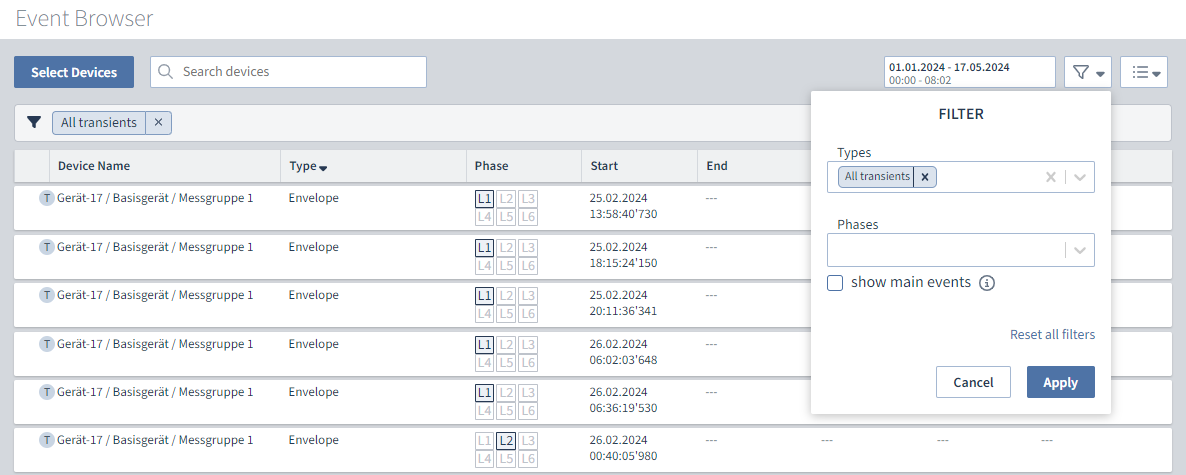This screenshot has height=475, width=1186.
Task: Click the T badge of the first event row
Action: tap(46, 198)
